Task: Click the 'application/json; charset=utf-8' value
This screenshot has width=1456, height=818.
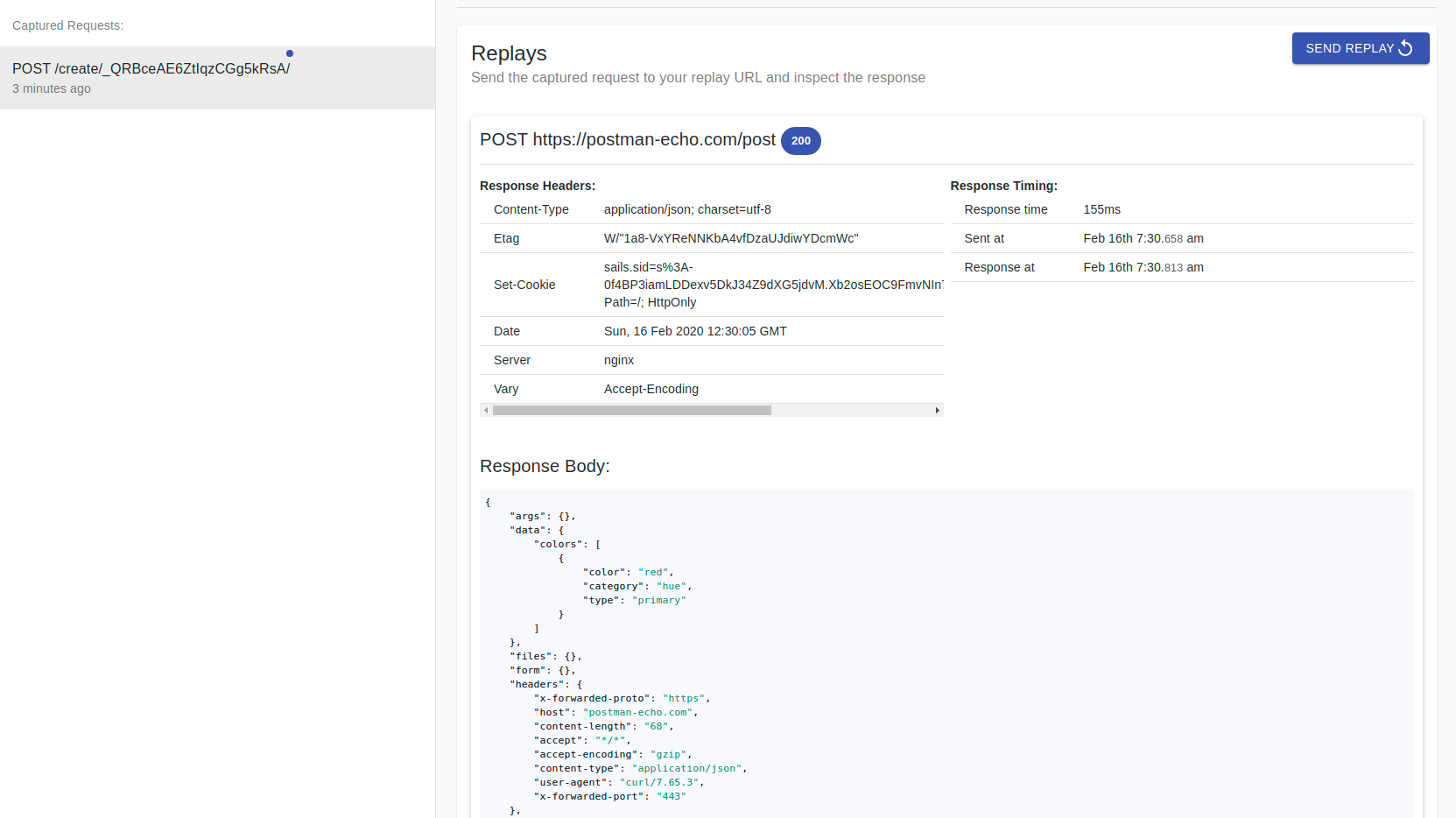Action: click(687, 209)
